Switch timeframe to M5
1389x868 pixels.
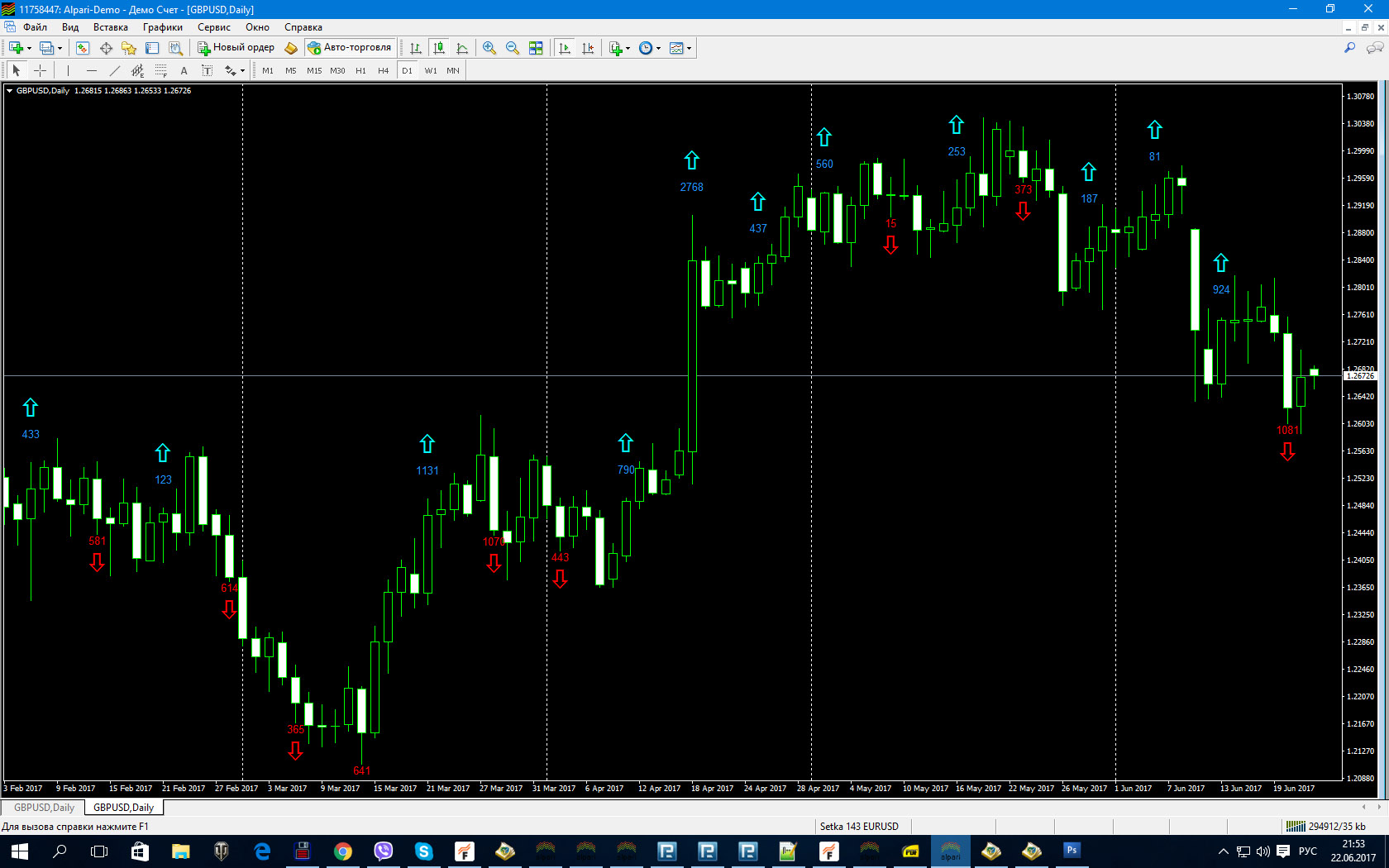coord(291,70)
